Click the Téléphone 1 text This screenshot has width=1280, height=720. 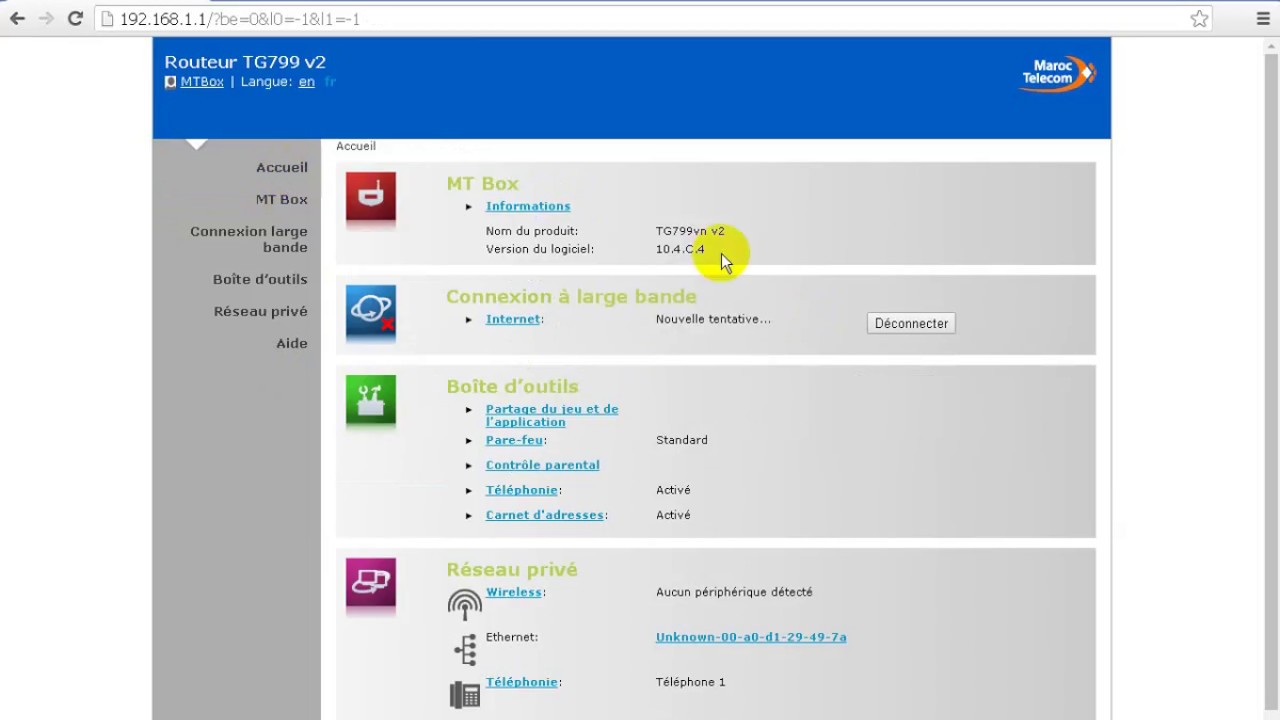(x=691, y=682)
